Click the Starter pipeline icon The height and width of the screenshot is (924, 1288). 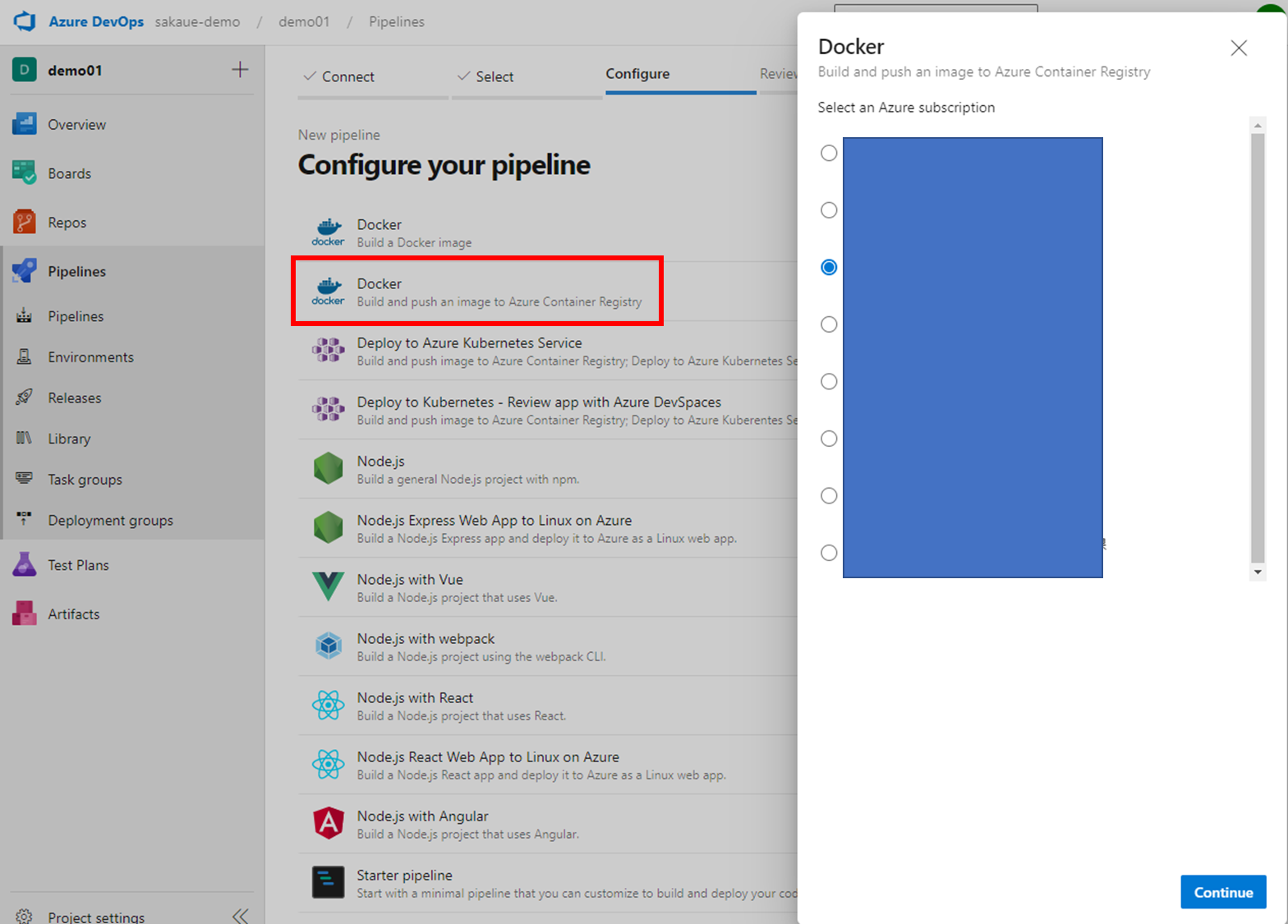[x=329, y=882]
